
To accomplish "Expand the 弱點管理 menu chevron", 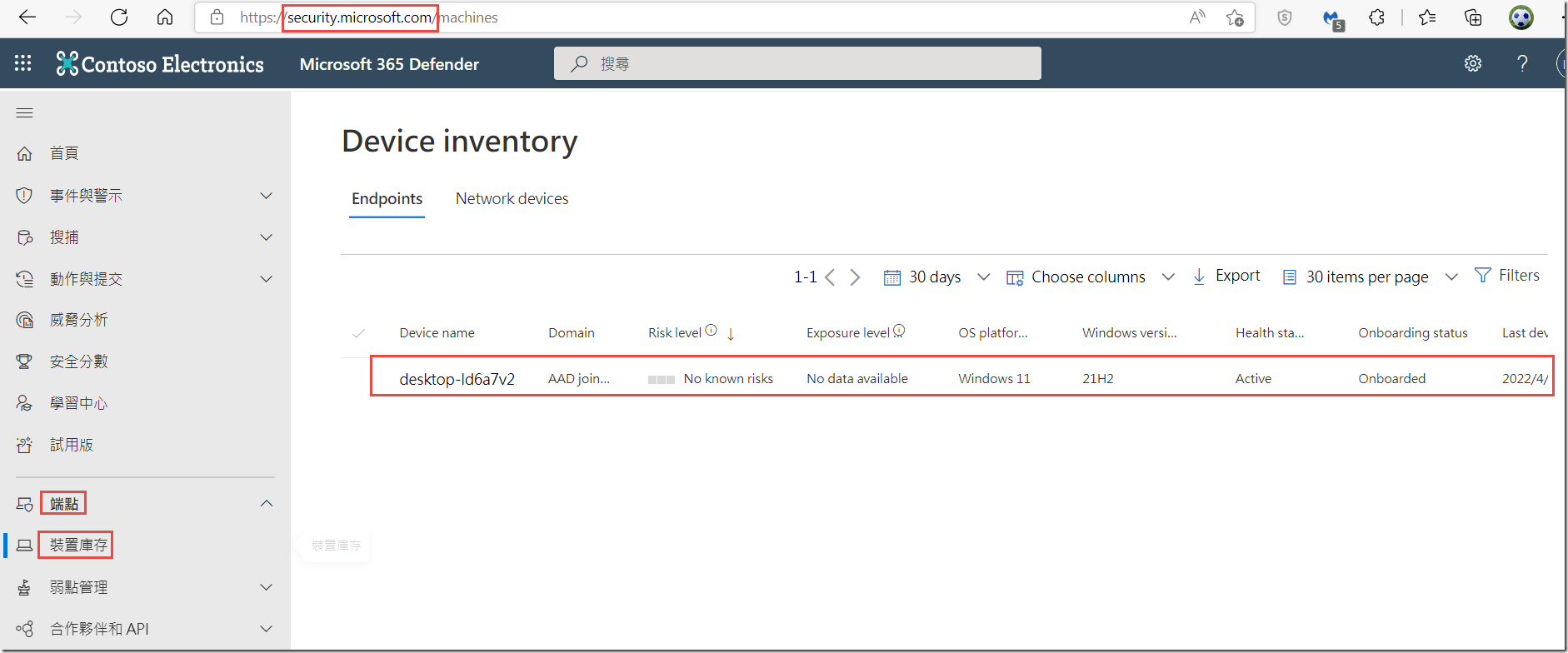I will pyautogui.click(x=267, y=587).
